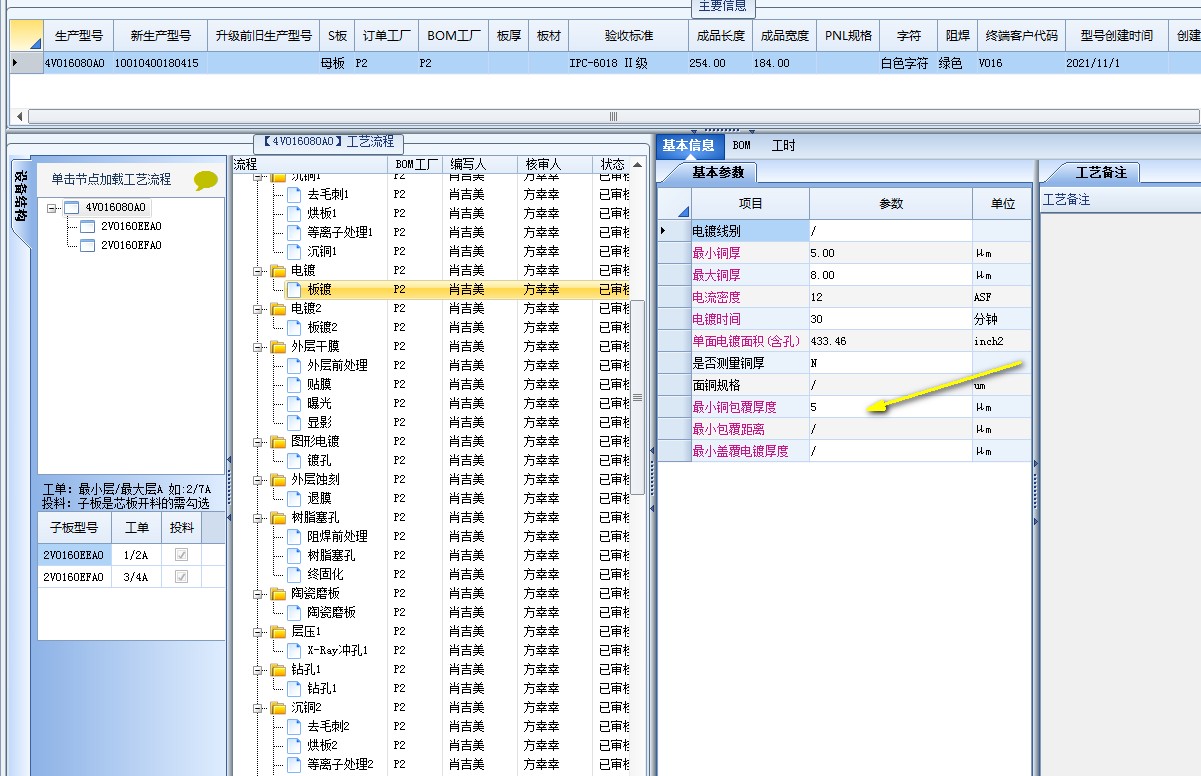Image resolution: width=1201 pixels, height=776 pixels.
Task: Click the folder icon of 陶瓷磨板 node
Action: coord(278,594)
